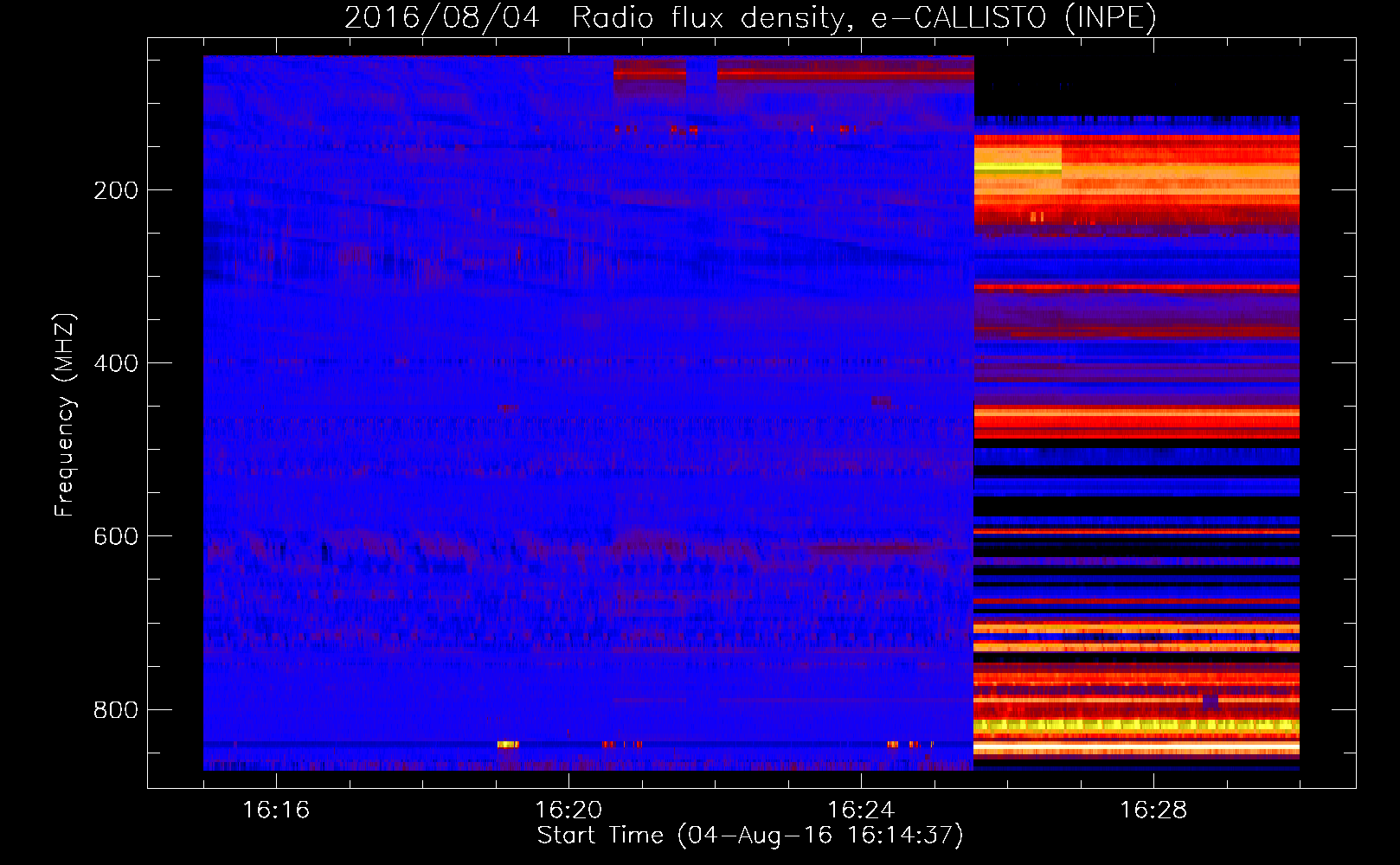Click the 'Frequency (MHZ)' axis label

[x=65, y=415]
